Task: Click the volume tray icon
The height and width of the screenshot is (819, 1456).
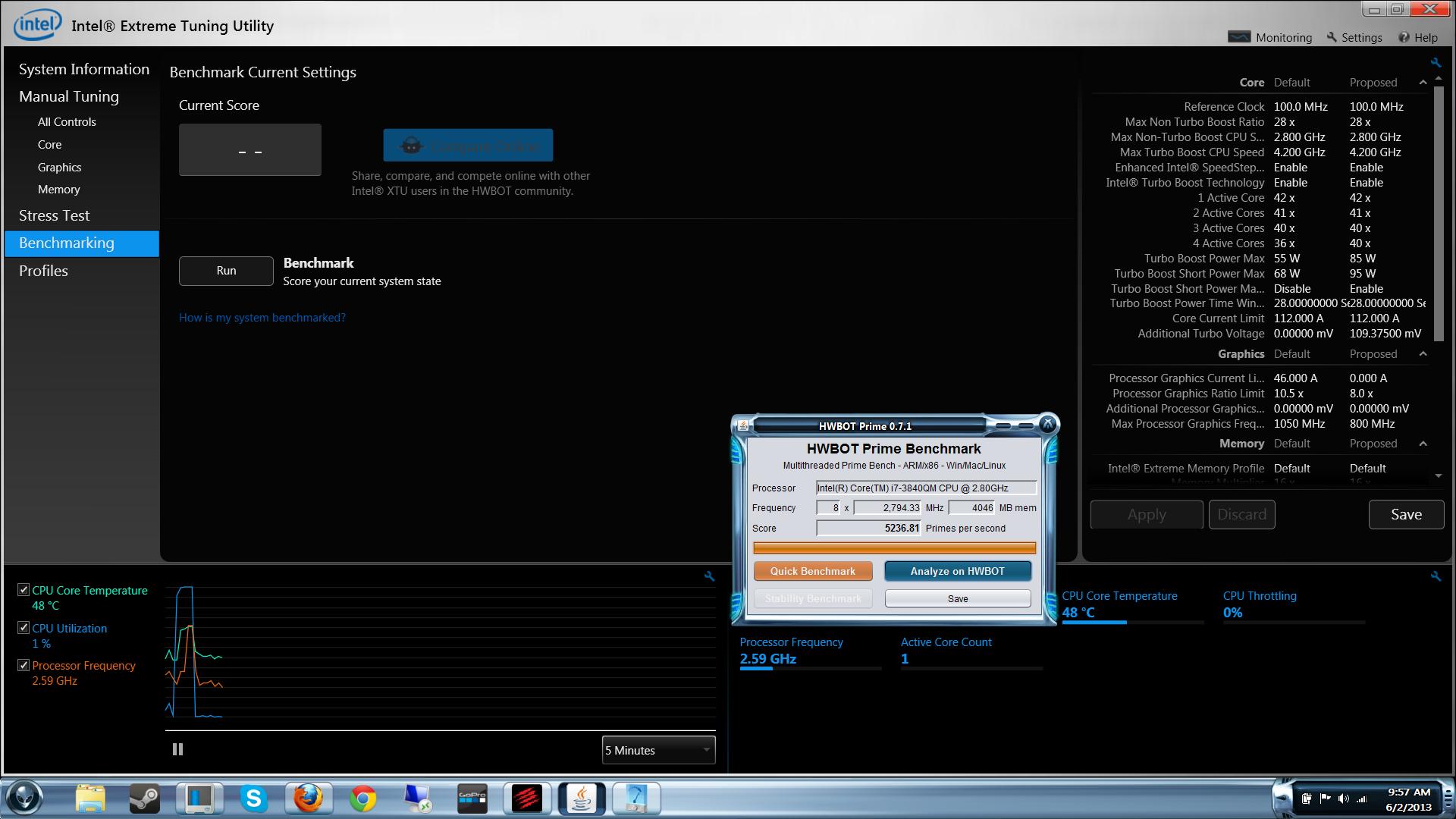Action: click(1344, 799)
